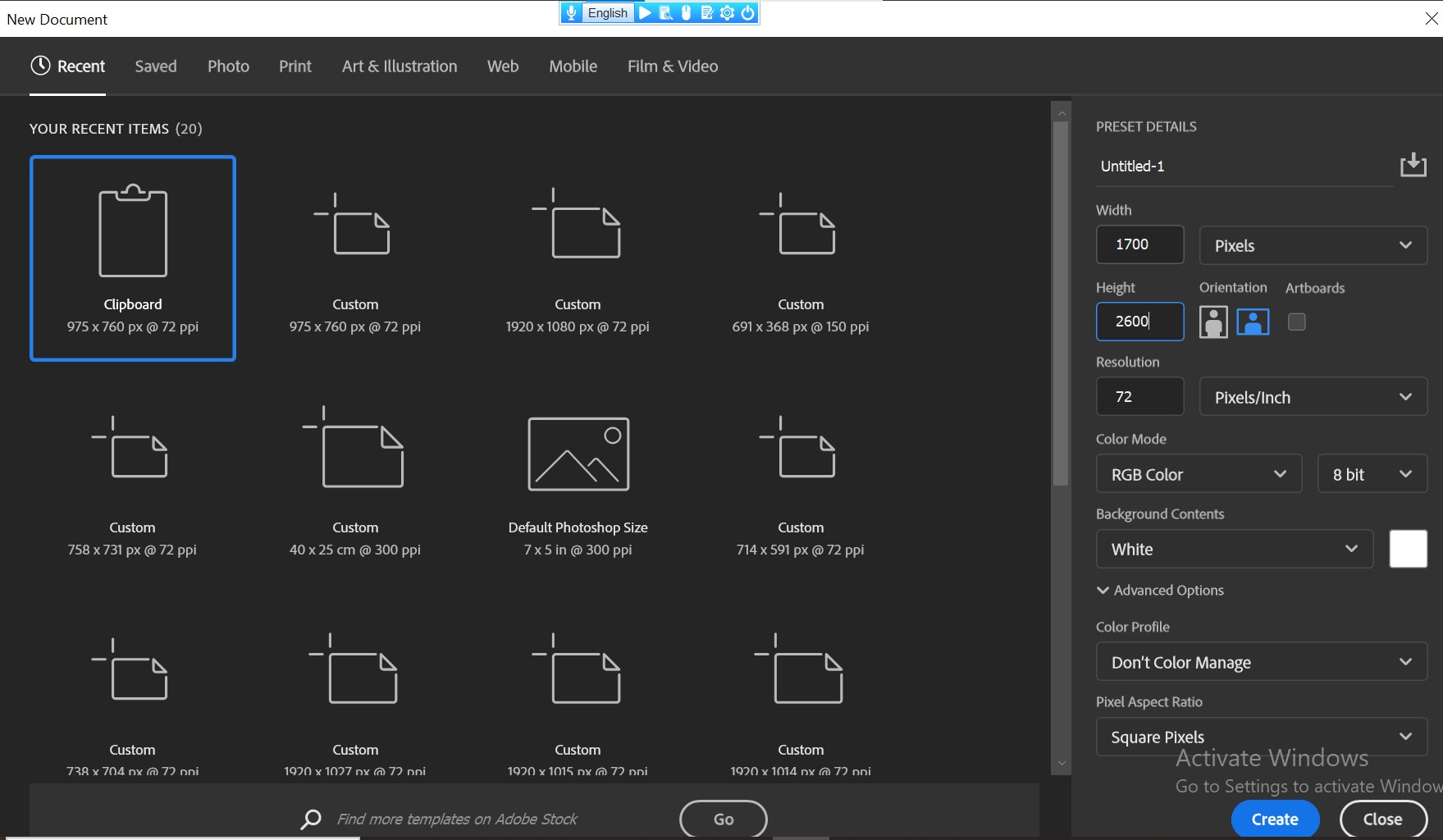
Task: Select landscape orientation
Action: pyautogui.click(x=1253, y=322)
